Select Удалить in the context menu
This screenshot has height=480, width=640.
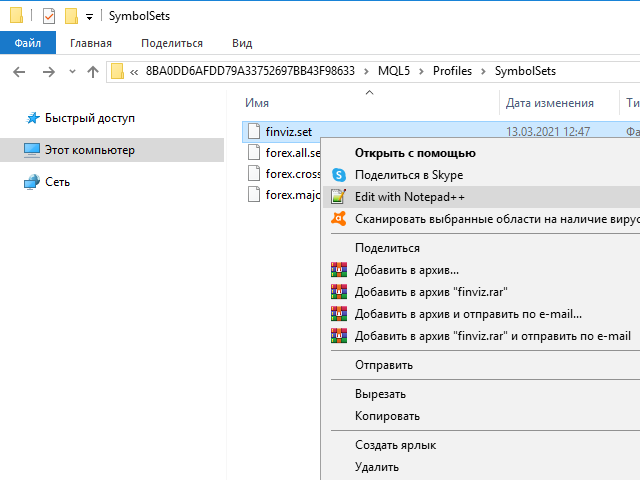pos(377,466)
